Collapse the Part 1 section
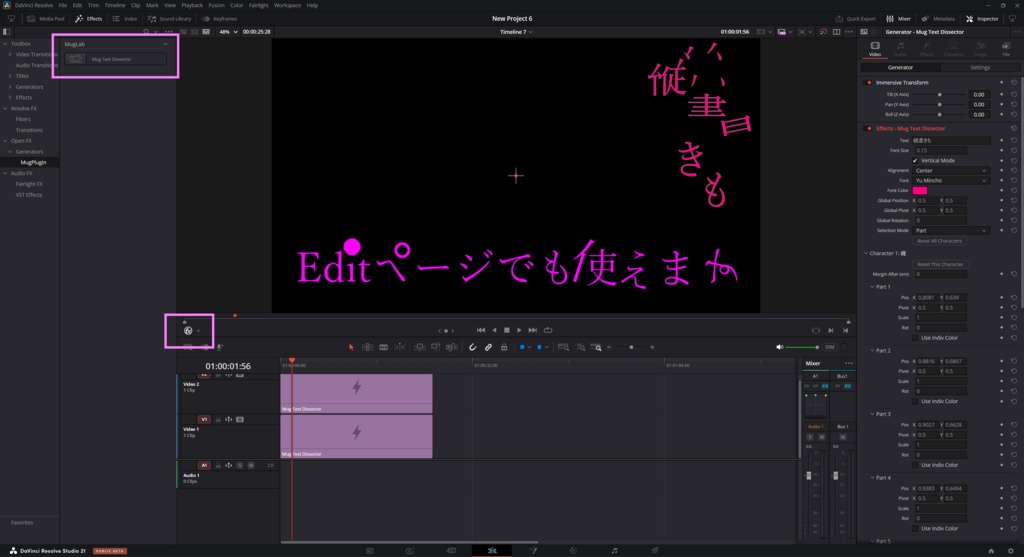Screen dimensions: 1024x557 tap(872, 287)
